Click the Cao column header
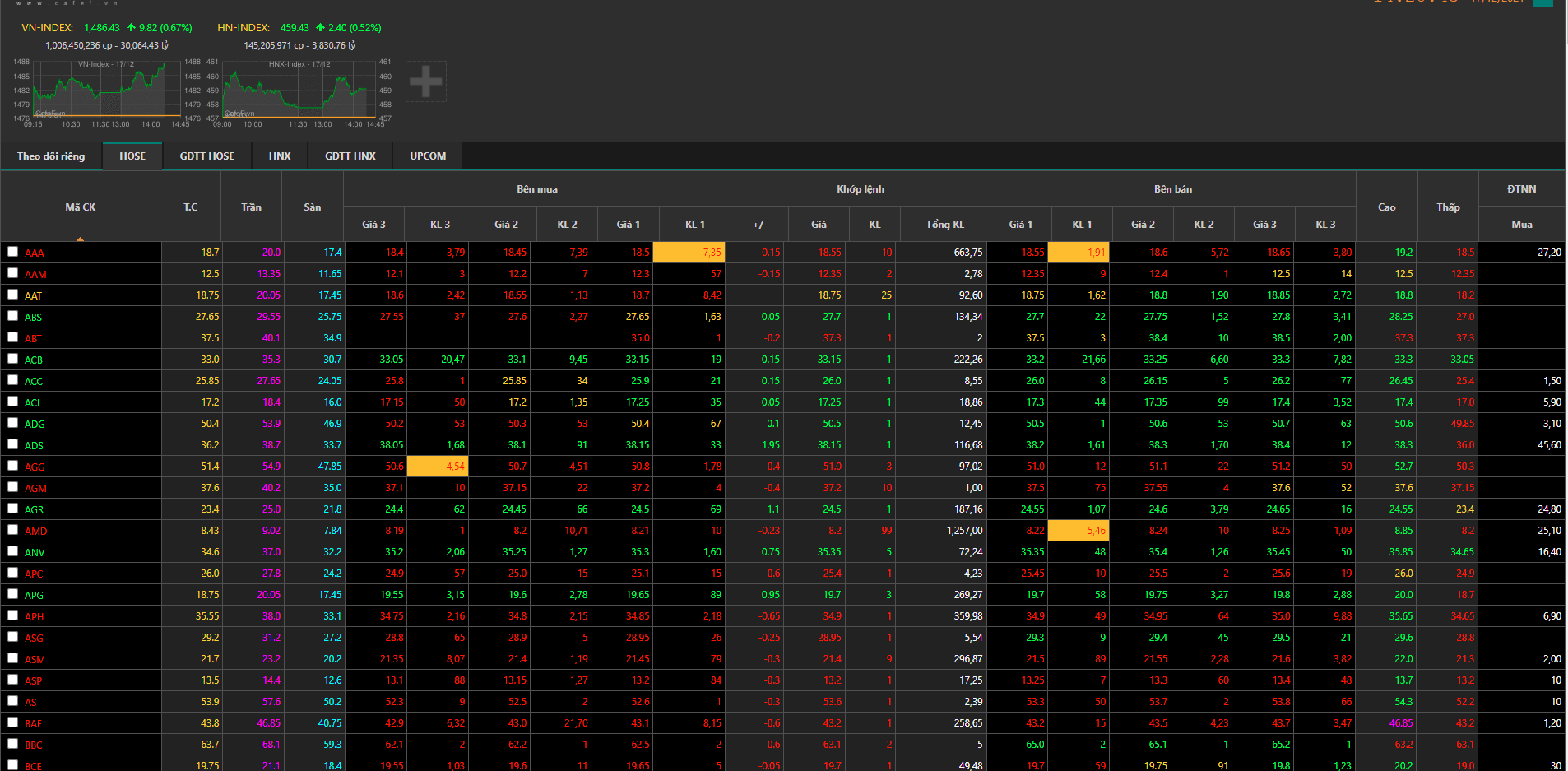This screenshot has height=771, width=1568. (1387, 207)
